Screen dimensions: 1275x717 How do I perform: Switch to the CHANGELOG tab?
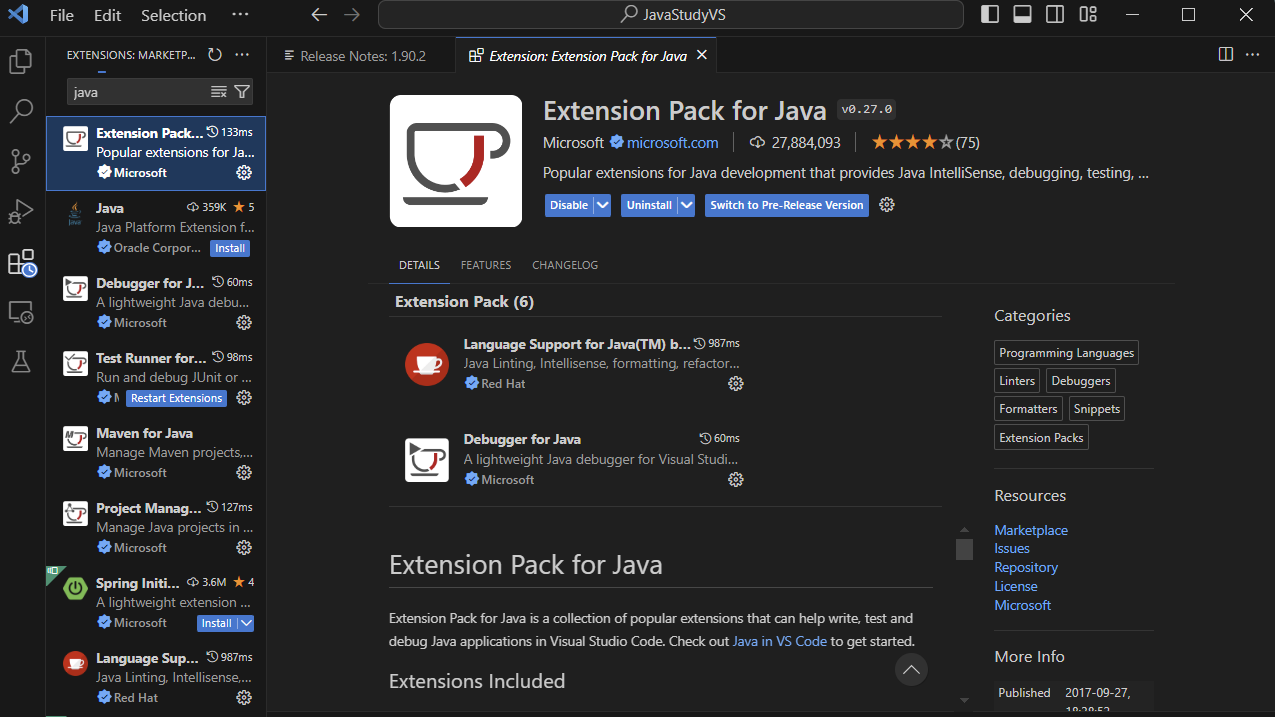565,265
